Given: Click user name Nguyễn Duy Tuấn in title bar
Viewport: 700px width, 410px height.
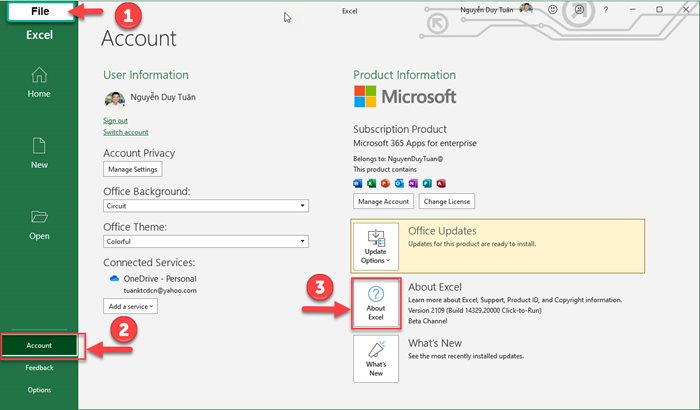Looking at the screenshot, I should coord(487,10).
